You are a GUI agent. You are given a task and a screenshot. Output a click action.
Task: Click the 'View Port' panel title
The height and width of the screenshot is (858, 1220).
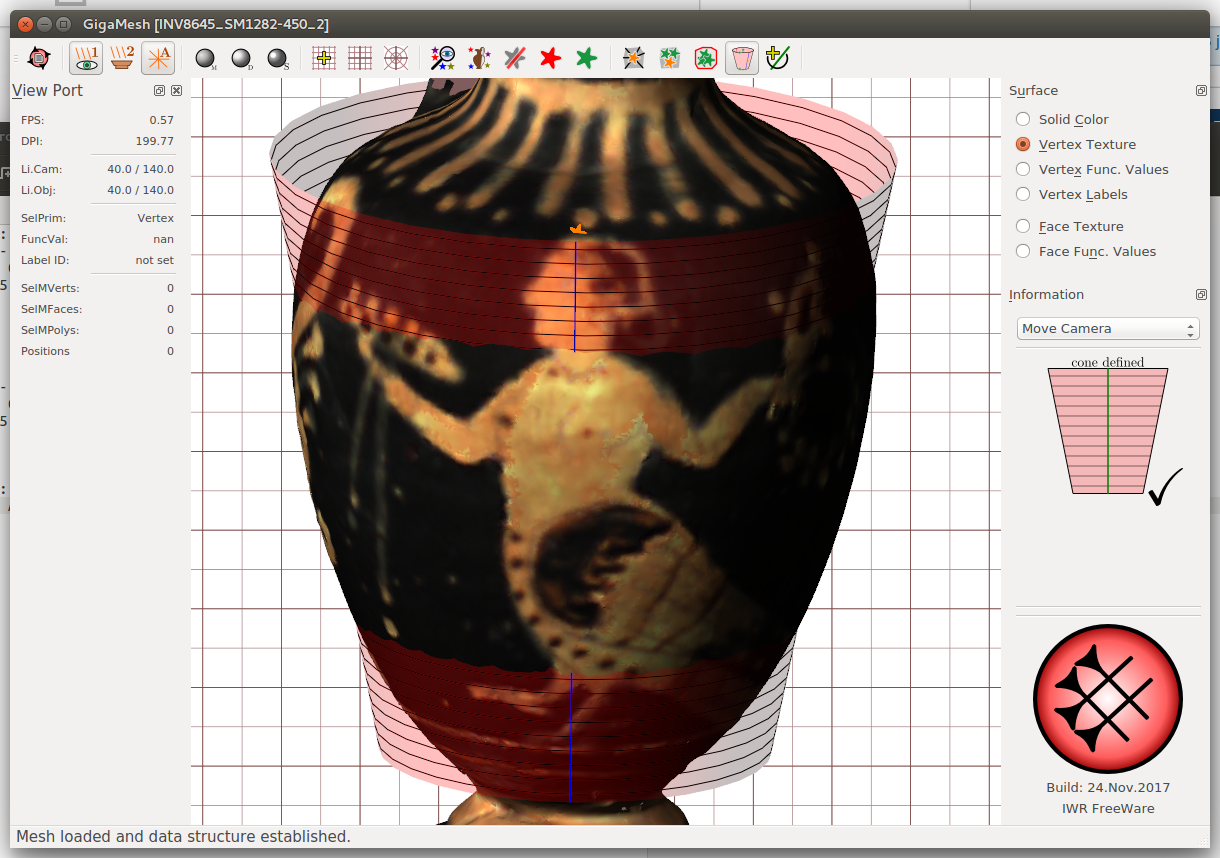pyautogui.click(x=47, y=90)
